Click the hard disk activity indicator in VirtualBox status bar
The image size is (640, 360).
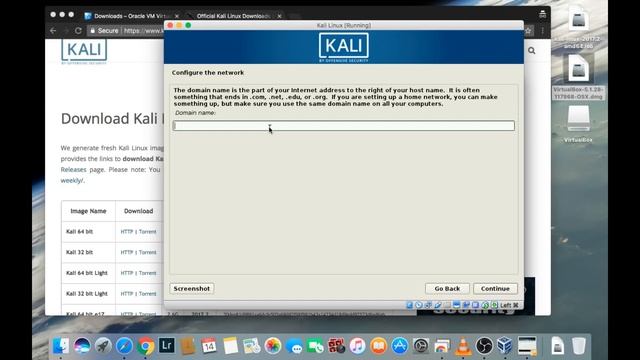pos(409,305)
